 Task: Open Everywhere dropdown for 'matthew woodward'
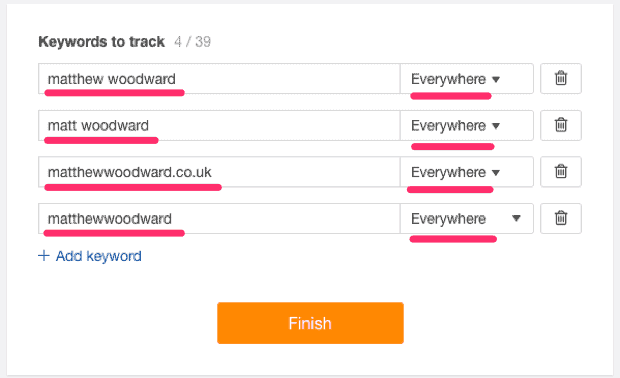(x=467, y=79)
